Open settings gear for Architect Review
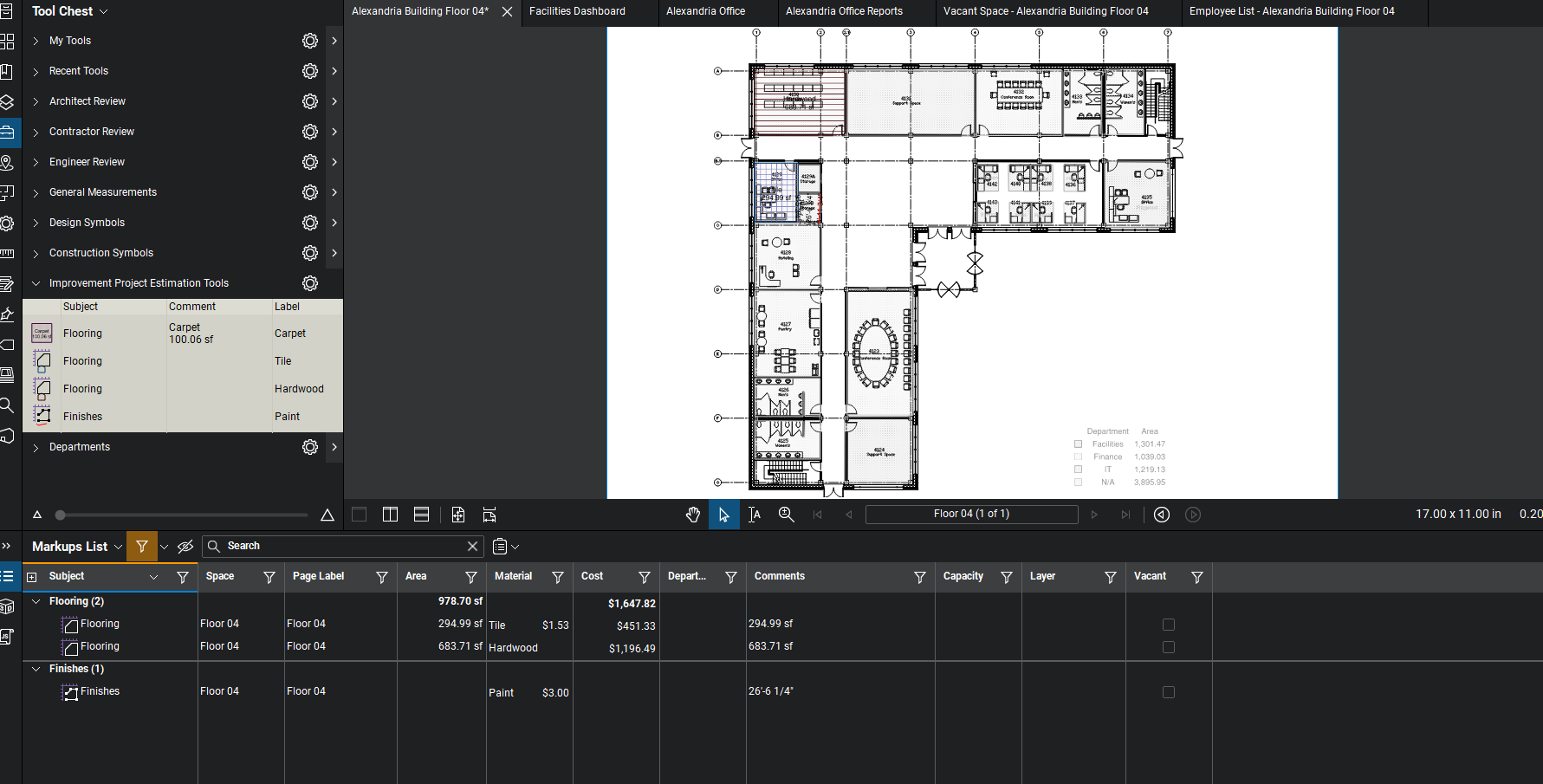The image size is (1543, 784). point(309,101)
